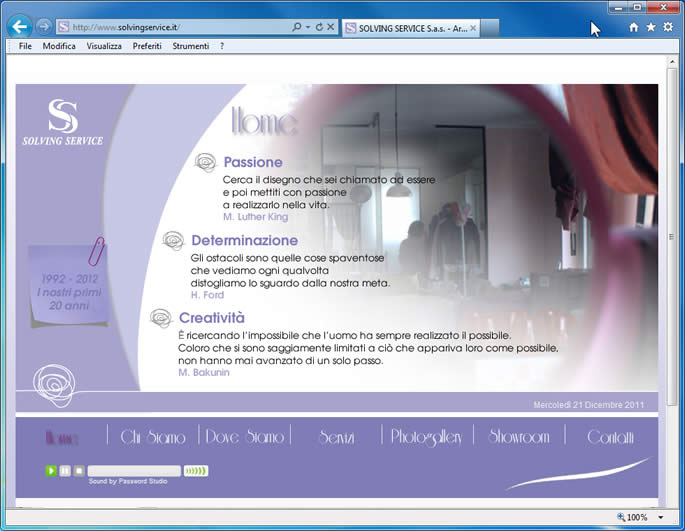
Task: Open the Tools gear icon
Action: click(x=668, y=28)
